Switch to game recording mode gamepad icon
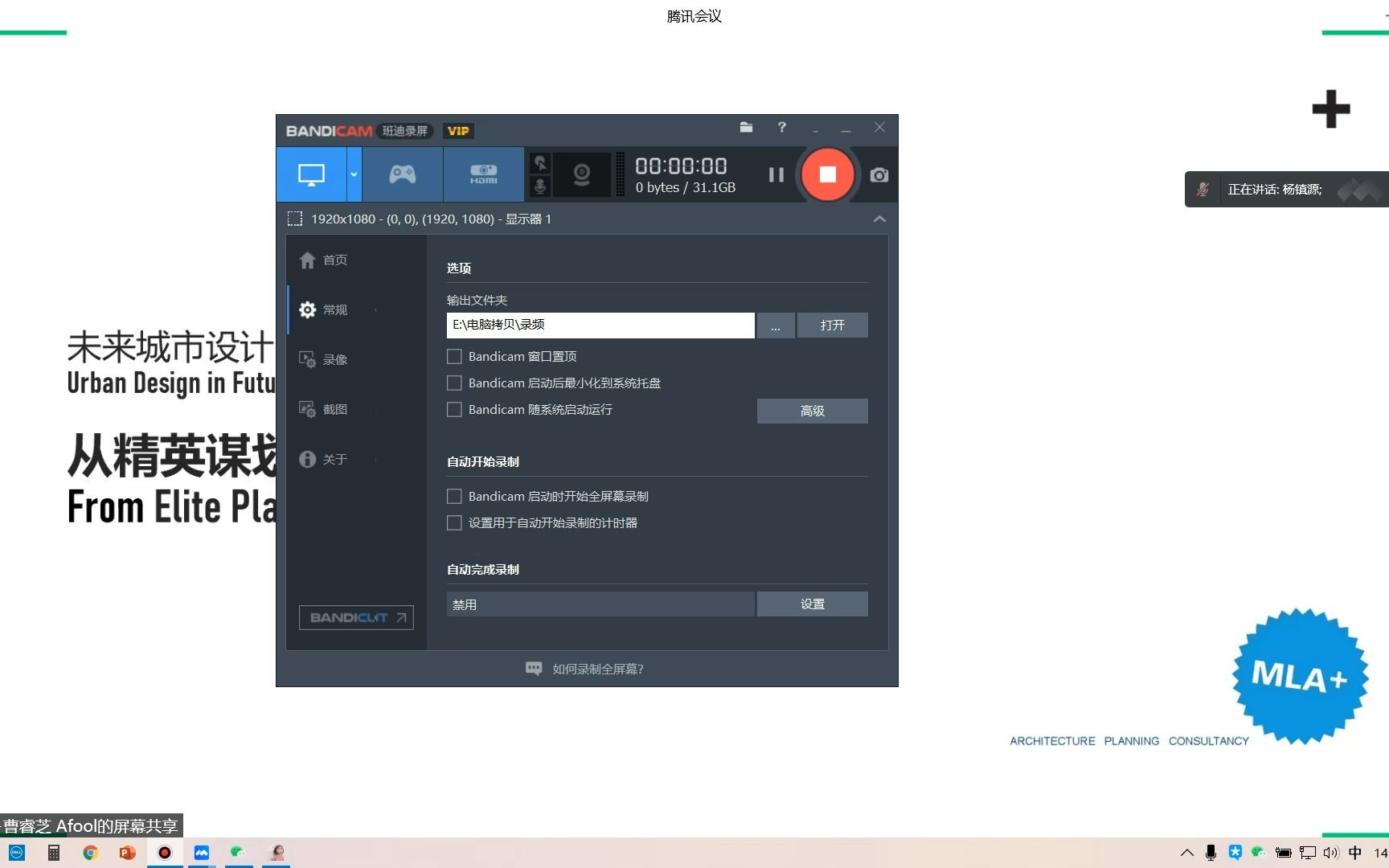Image resolution: width=1389 pixels, height=868 pixels. tap(403, 174)
